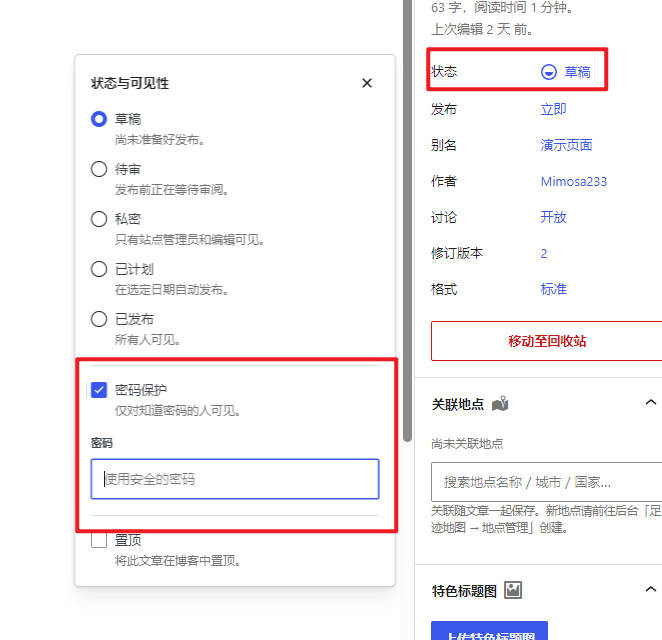Image resolution: width=662 pixels, height=640 pixels.
Task: Click the map icon beside 关联地点
Action: point(500,404)
